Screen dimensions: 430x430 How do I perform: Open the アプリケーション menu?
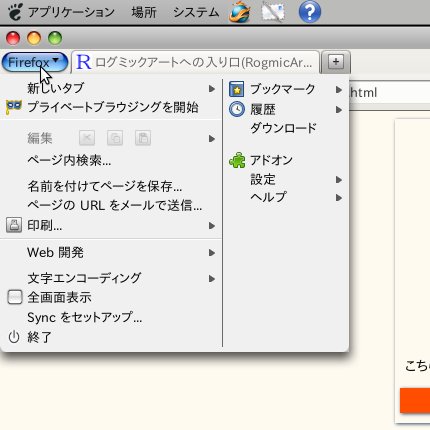click(x=71, y=12)
